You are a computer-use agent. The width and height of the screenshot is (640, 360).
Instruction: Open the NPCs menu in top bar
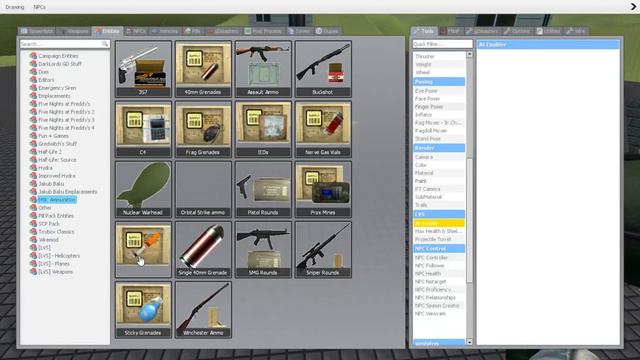[40, 7]
